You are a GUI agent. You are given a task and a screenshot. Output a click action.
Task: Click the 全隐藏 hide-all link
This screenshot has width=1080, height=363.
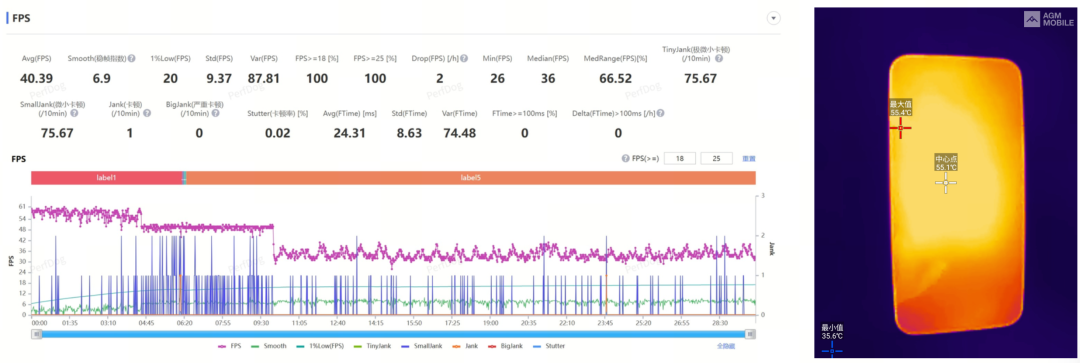[x=727, y=346]
